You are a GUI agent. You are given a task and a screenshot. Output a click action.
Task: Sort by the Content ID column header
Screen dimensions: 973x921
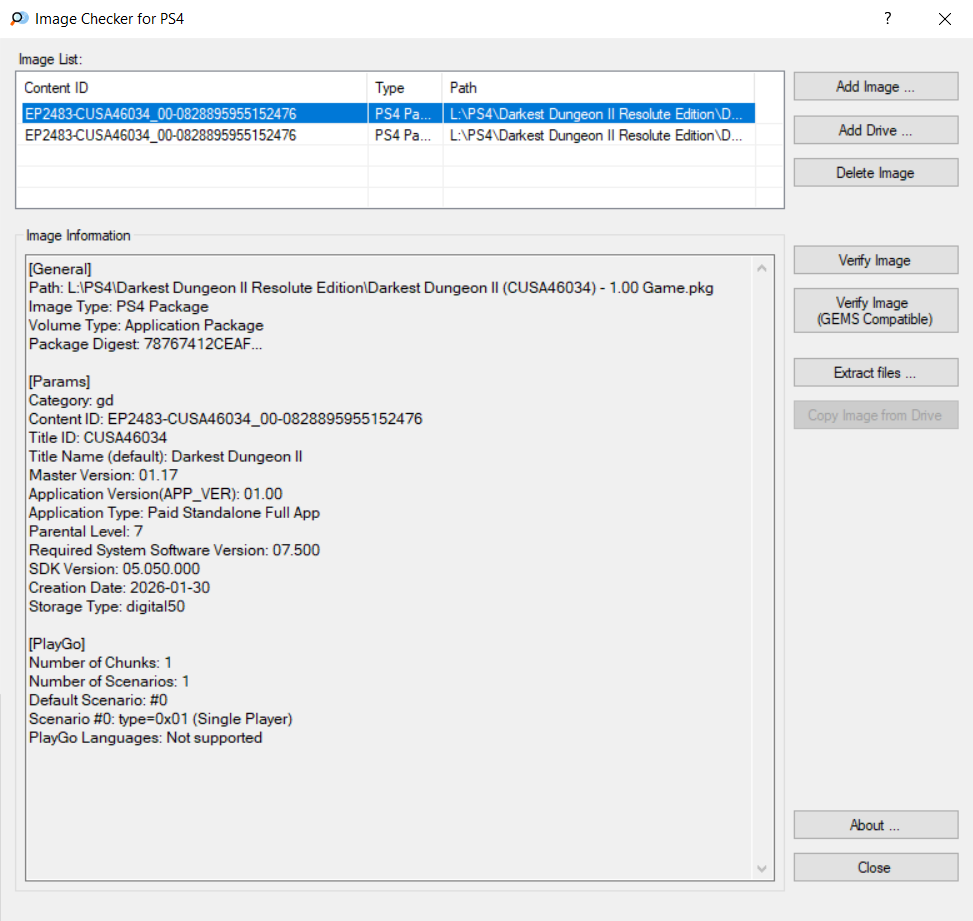pos(192,88)
